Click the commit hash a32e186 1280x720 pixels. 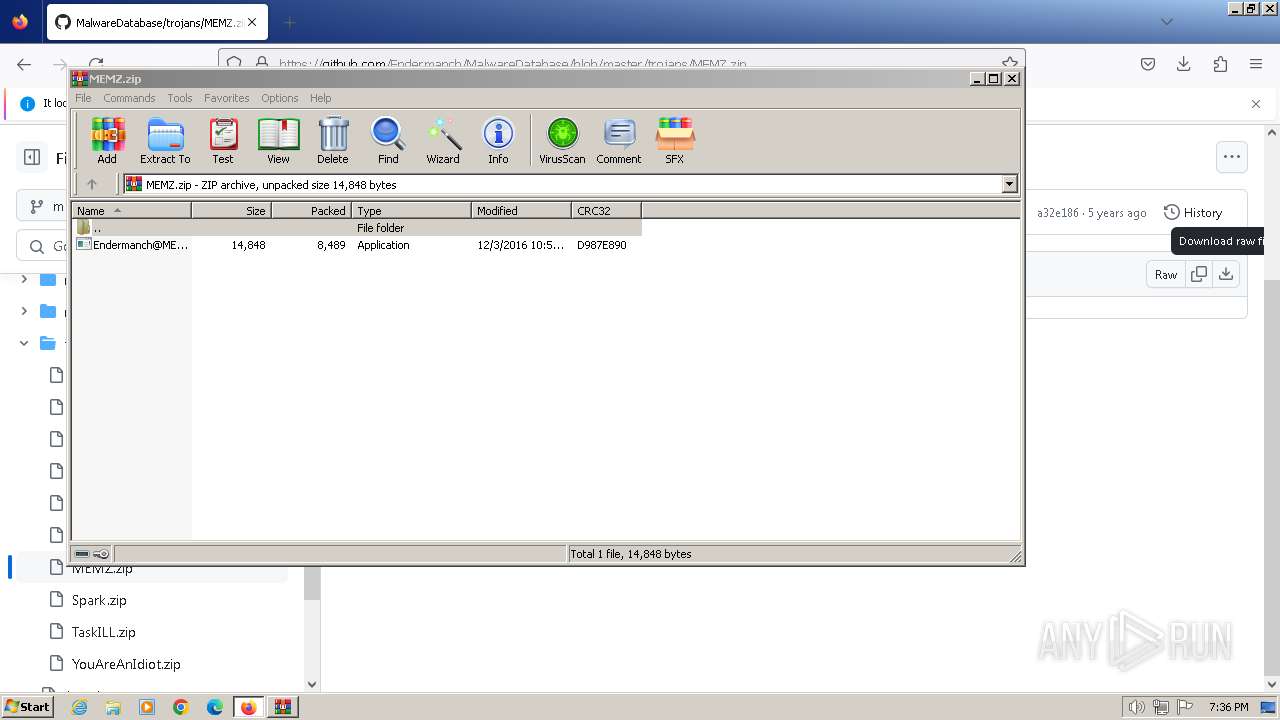(x=1058, y=213)
